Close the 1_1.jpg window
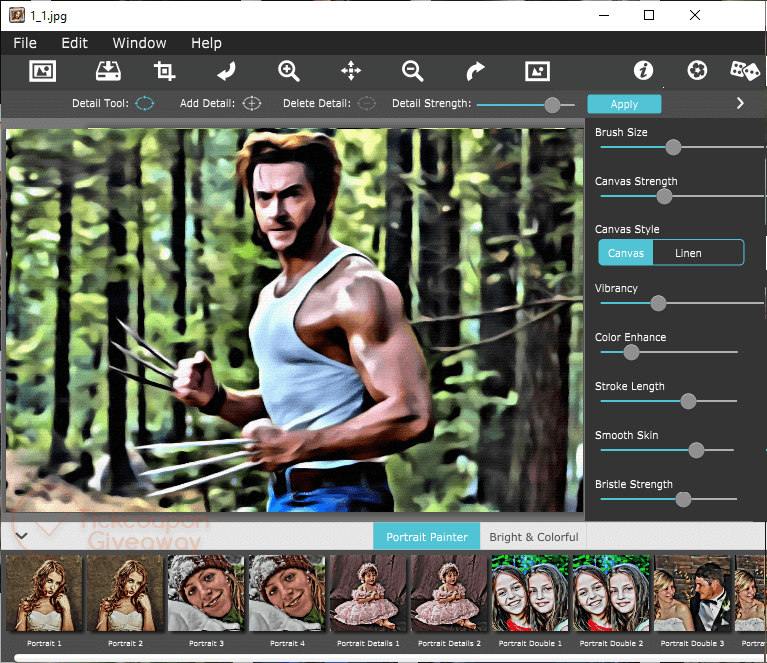The width and height of the screenshot is (767, 663). (695, 15)
